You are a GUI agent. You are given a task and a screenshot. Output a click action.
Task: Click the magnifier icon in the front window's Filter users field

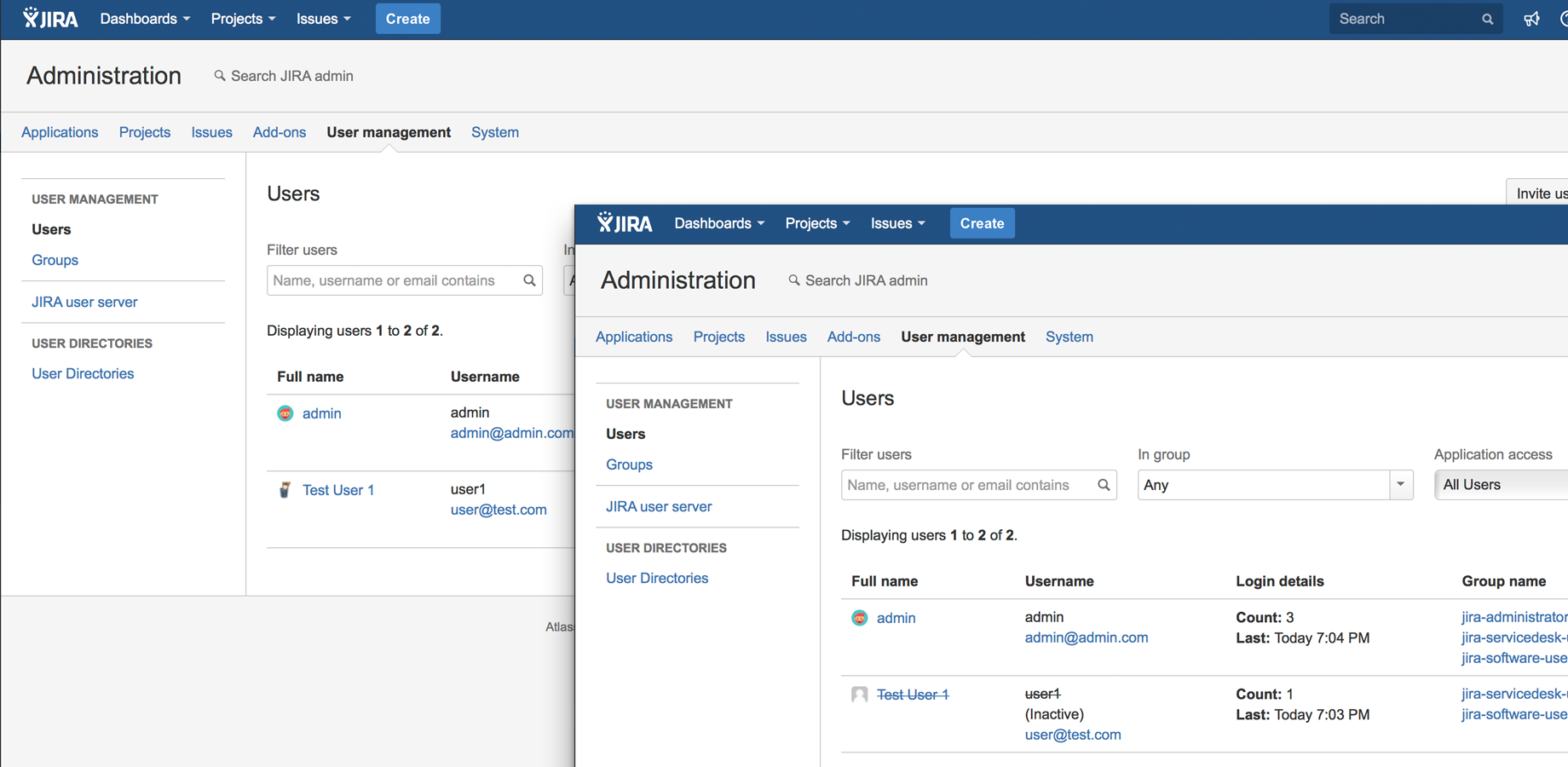pyautogui.click(x=1104, y=485)
